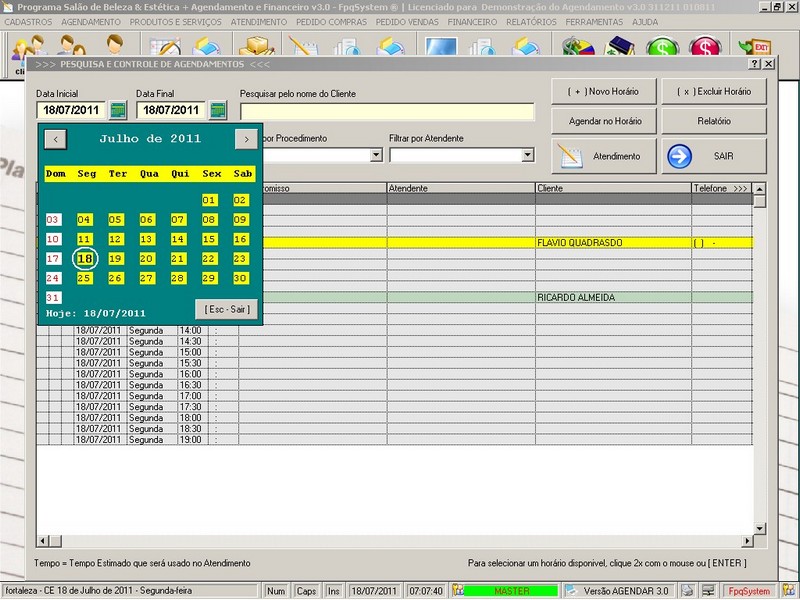800x600 pixels.
Task: Open the Relatórios menu
Action: click(531, 21)
